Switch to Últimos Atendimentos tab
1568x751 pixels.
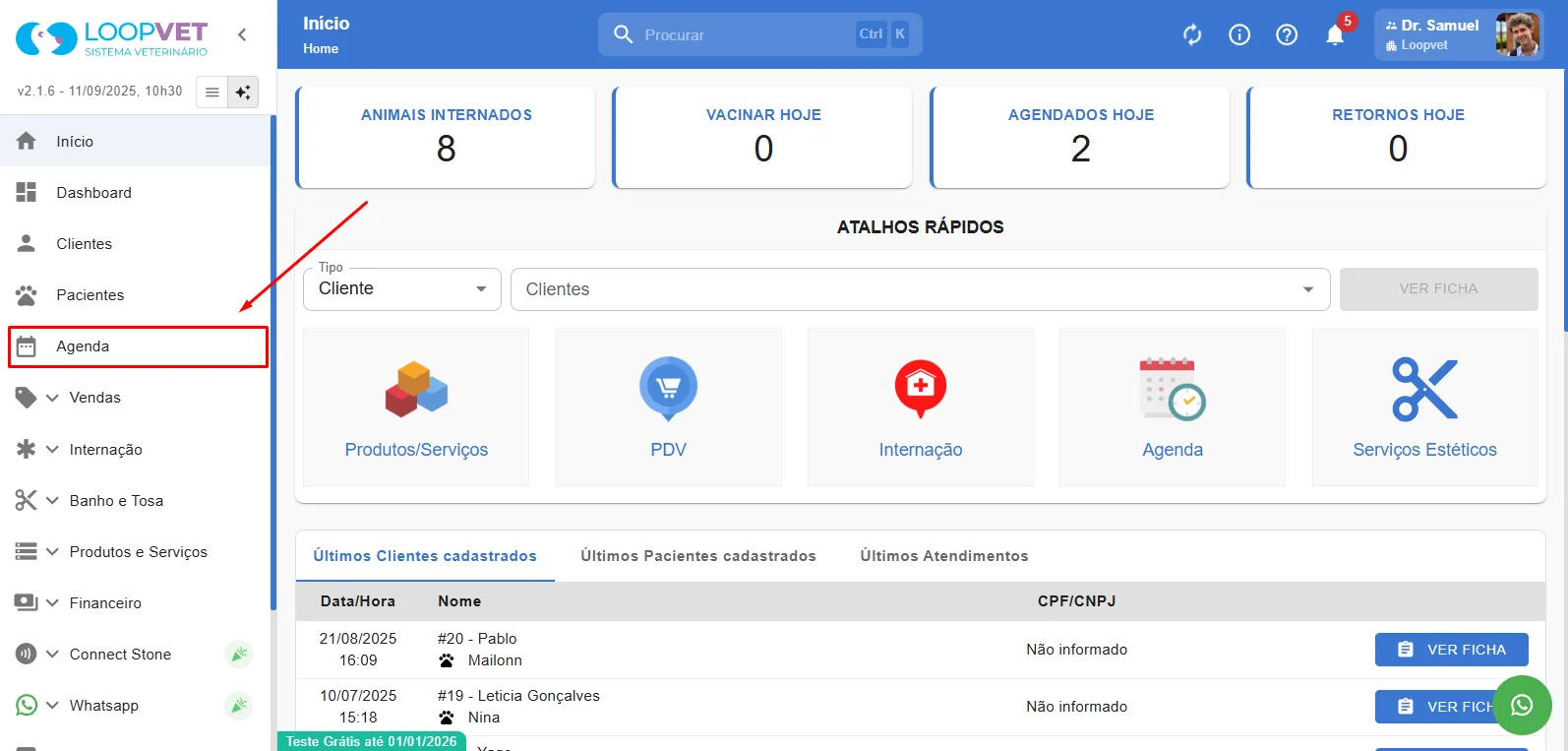[x=944, y=556]
